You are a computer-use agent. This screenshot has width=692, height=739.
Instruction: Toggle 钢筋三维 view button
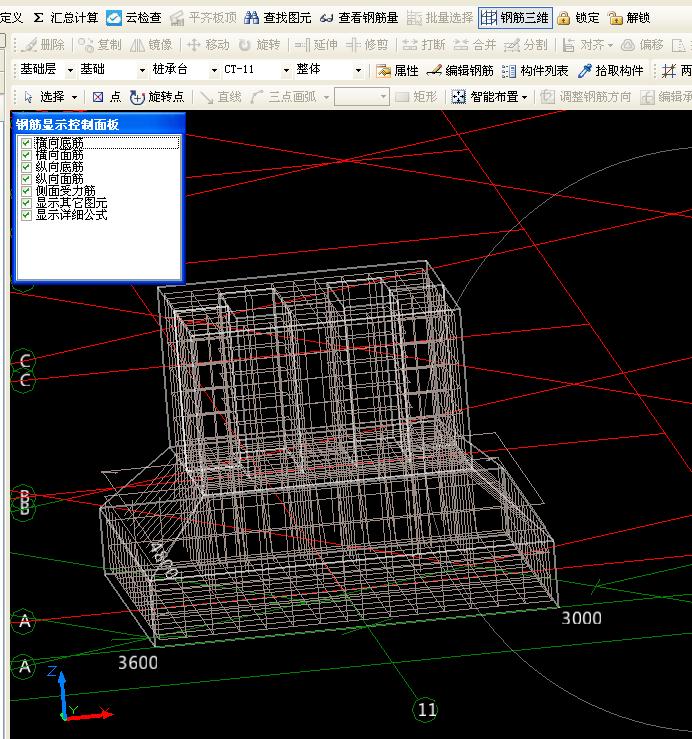click(x=515, y=18)
